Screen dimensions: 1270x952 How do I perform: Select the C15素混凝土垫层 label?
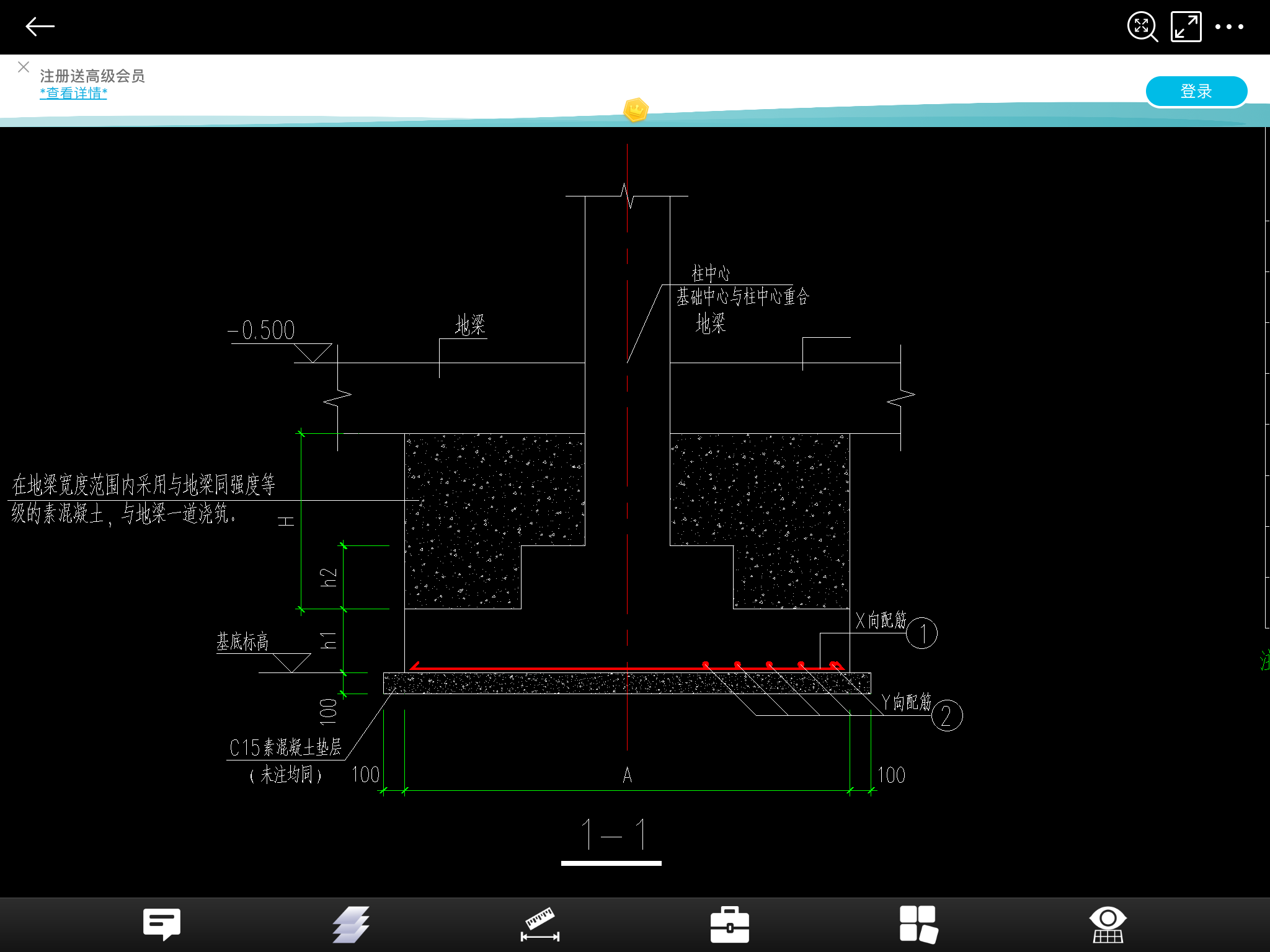pos(286,747)
